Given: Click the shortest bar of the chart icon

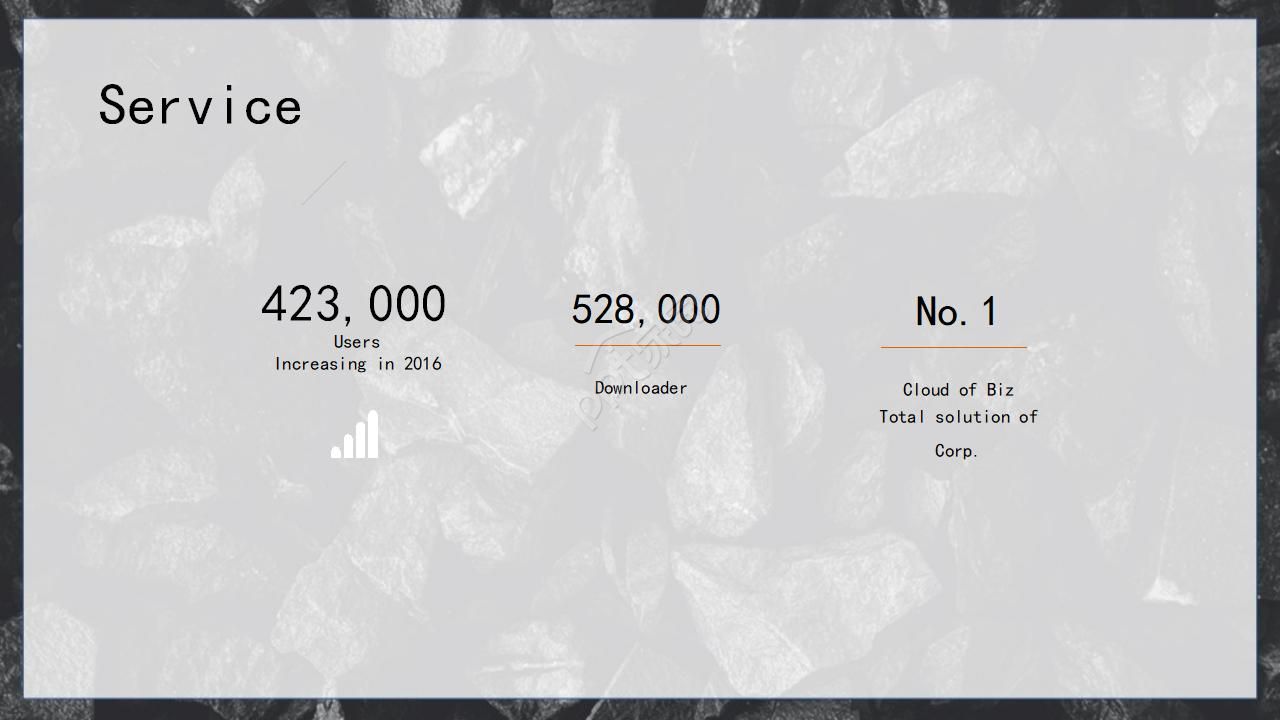Looking at the screenshot, I should coord(336,452).
